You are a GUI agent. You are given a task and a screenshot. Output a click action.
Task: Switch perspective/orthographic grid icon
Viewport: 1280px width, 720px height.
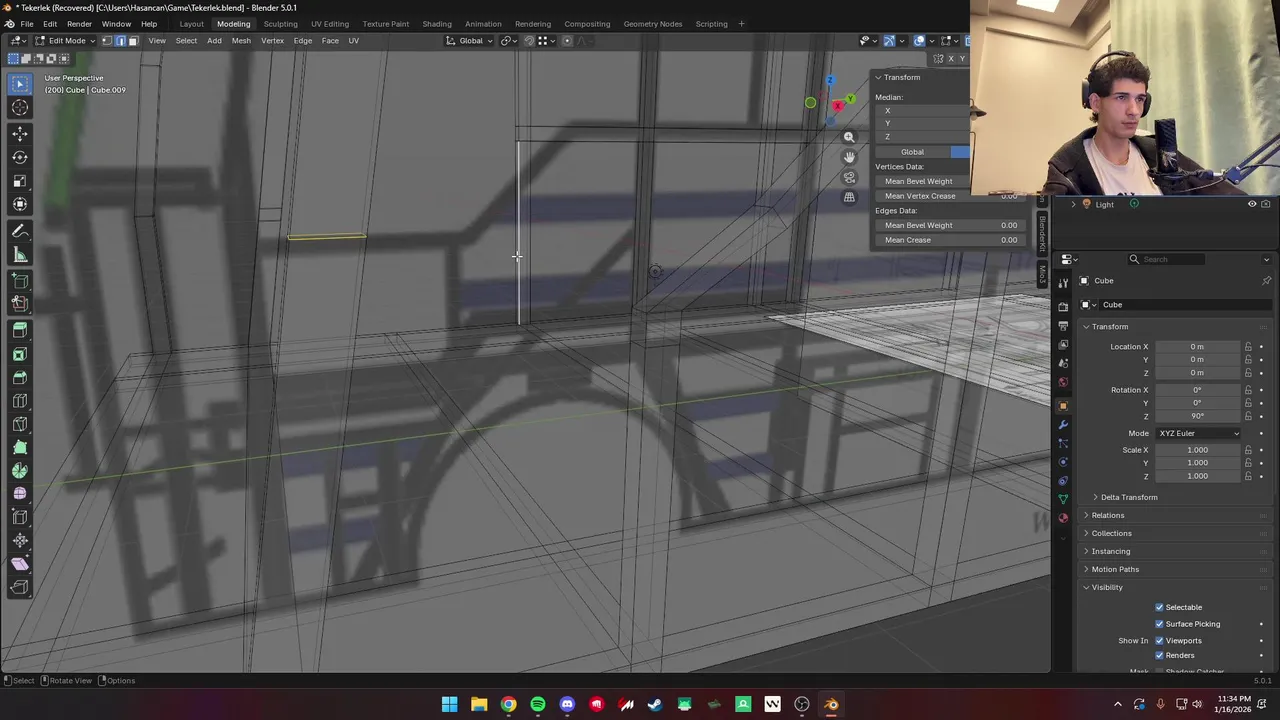(849, 197)
